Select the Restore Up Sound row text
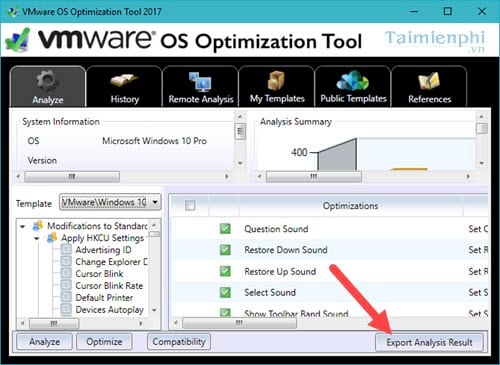Screen dimensions: 500x365 click(x=280, y=272)
